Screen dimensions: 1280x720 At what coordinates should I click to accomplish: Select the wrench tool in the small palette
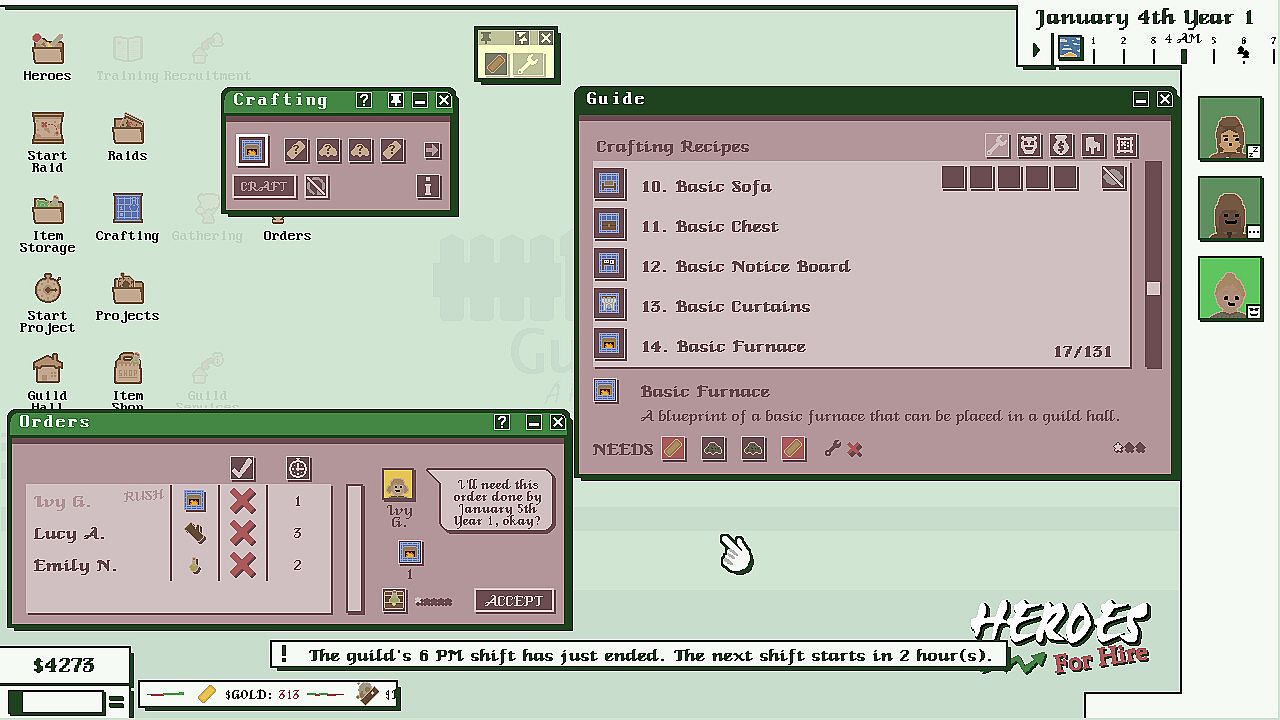click(528, 64)
